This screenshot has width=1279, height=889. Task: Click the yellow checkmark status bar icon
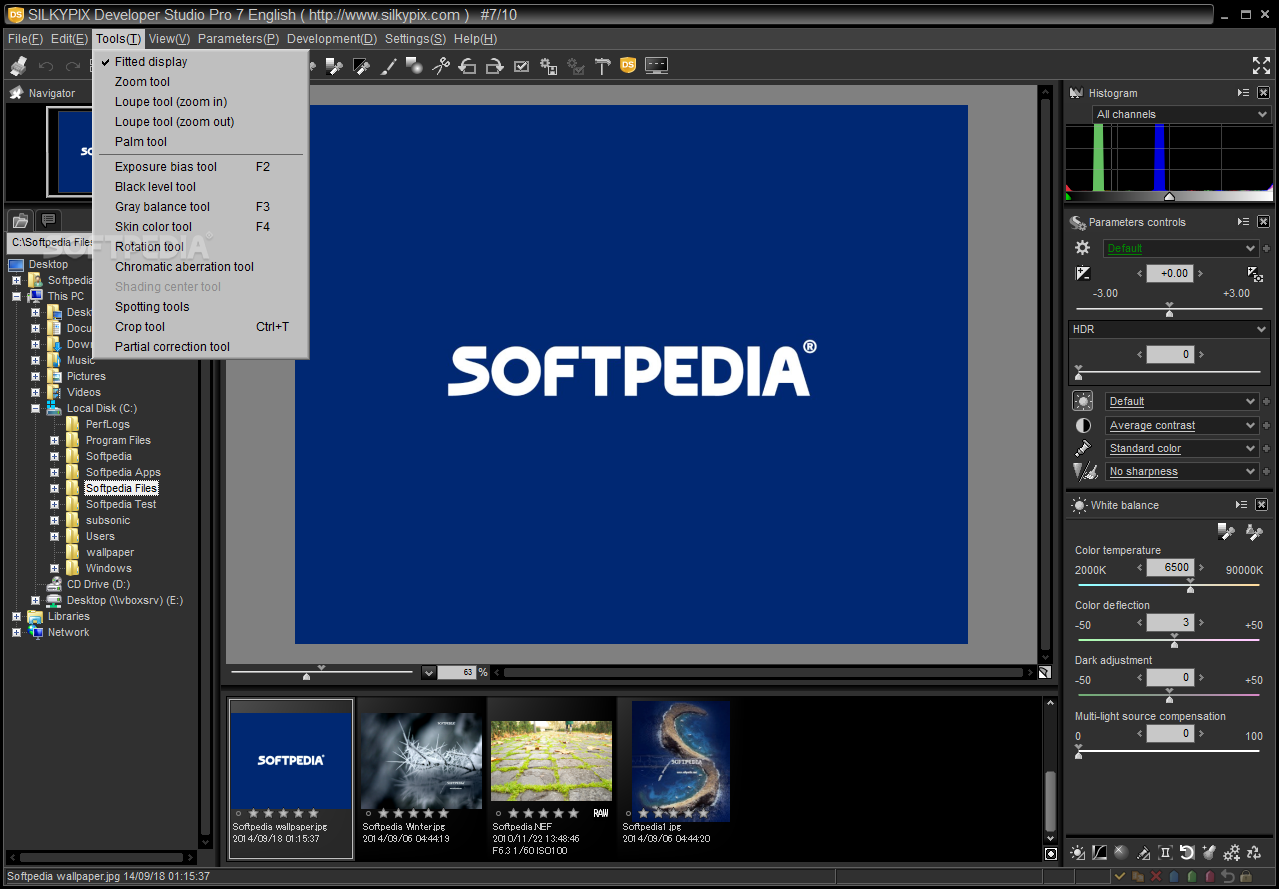1120,876
